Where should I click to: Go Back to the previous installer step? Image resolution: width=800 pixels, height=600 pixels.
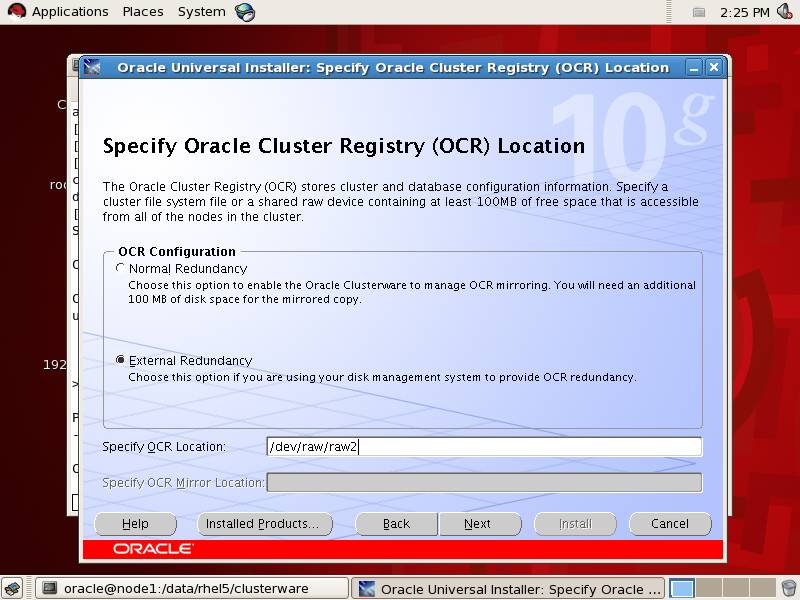point(396,524)
